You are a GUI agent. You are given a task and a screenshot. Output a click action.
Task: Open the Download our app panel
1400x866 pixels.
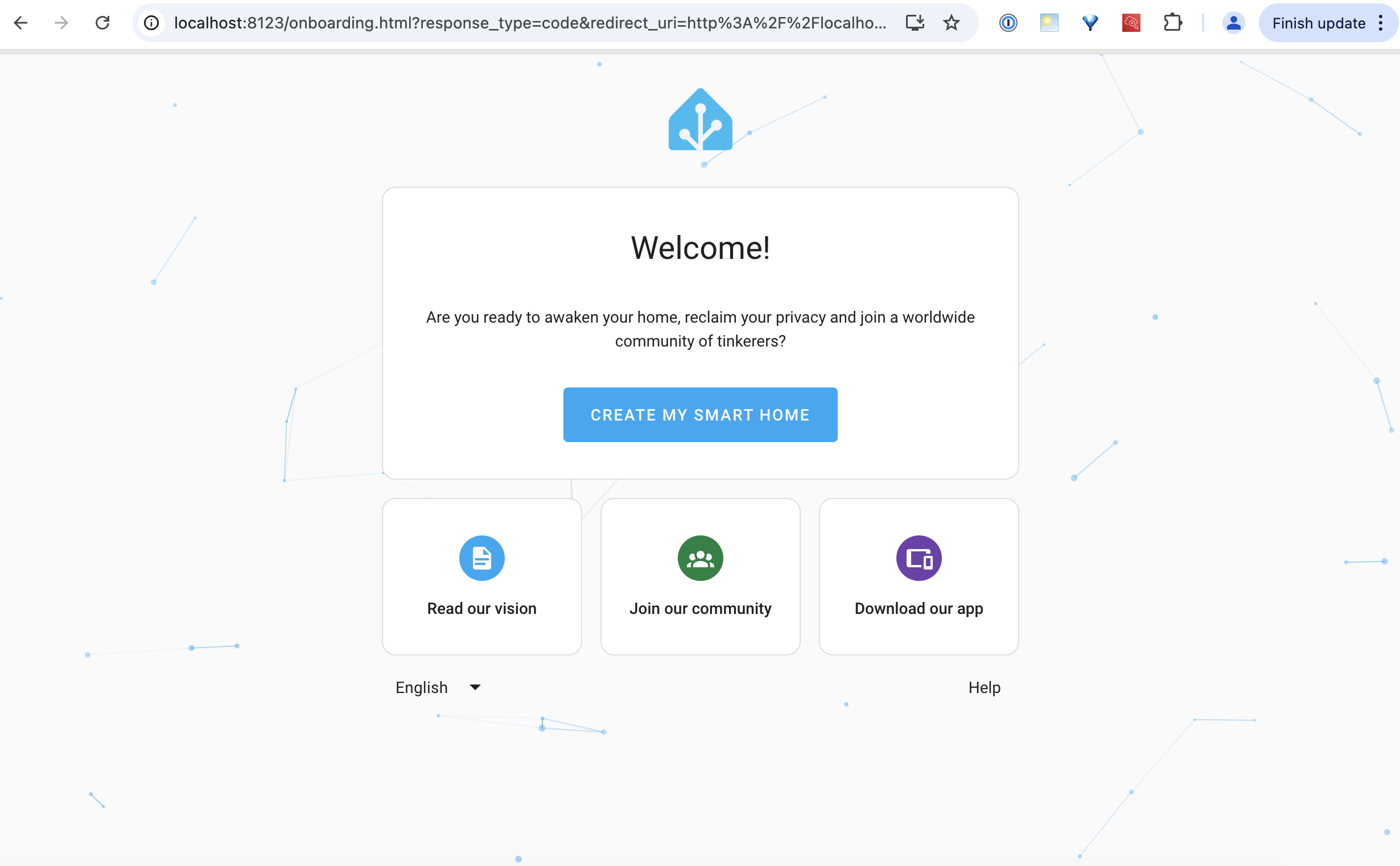point(918,576)
